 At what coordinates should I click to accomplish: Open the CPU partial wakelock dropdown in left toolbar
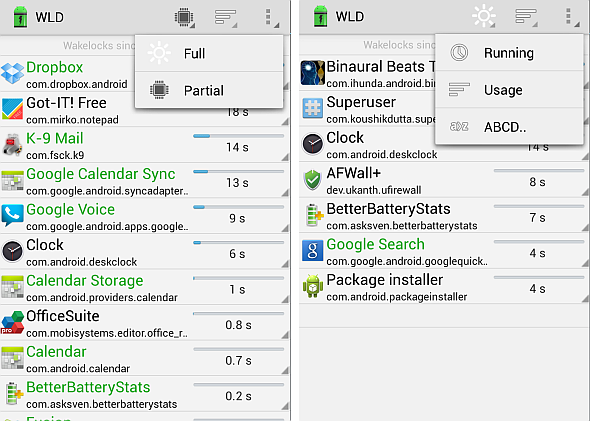pos(184,17)
